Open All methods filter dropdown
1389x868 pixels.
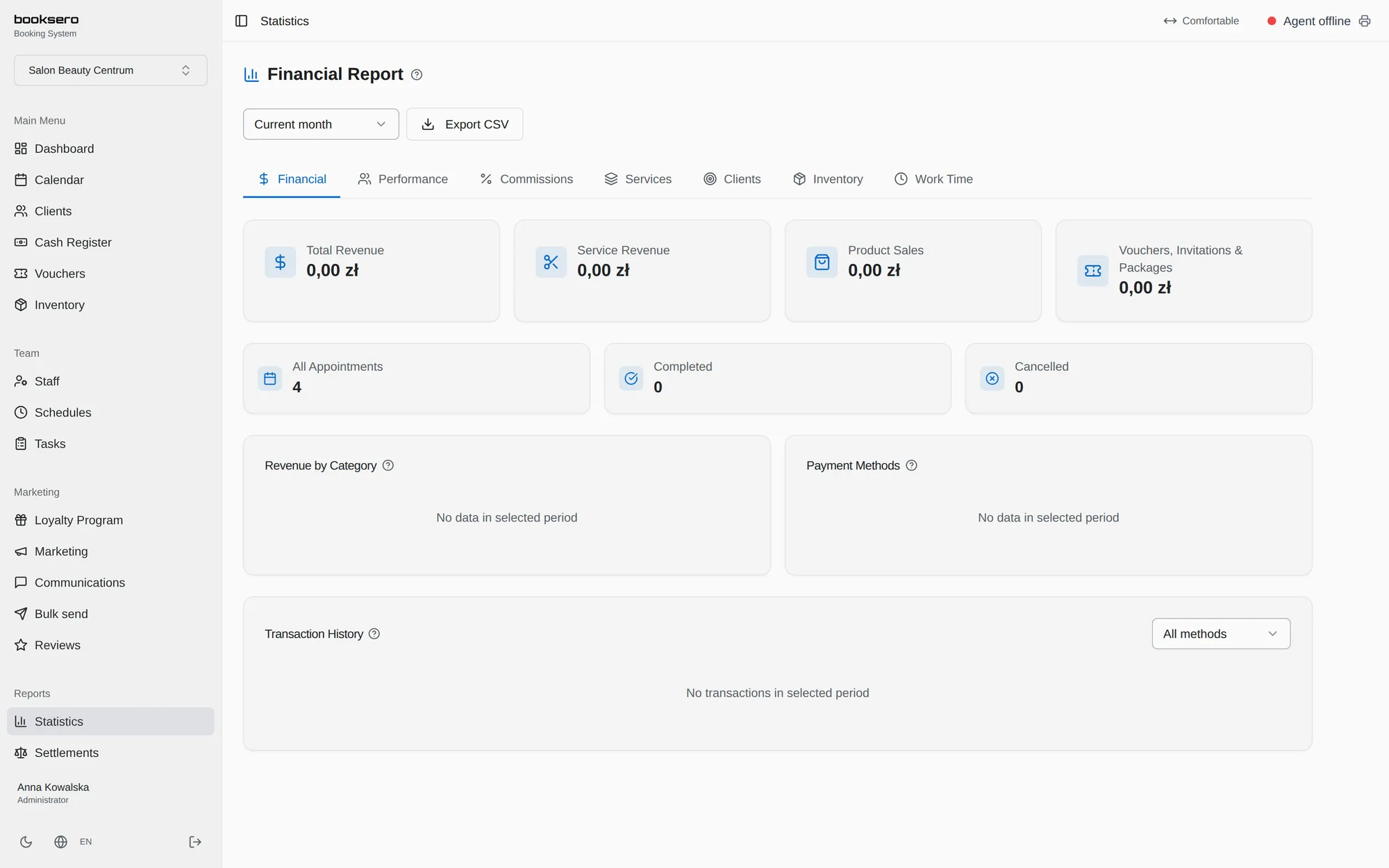pos(1221,634)
